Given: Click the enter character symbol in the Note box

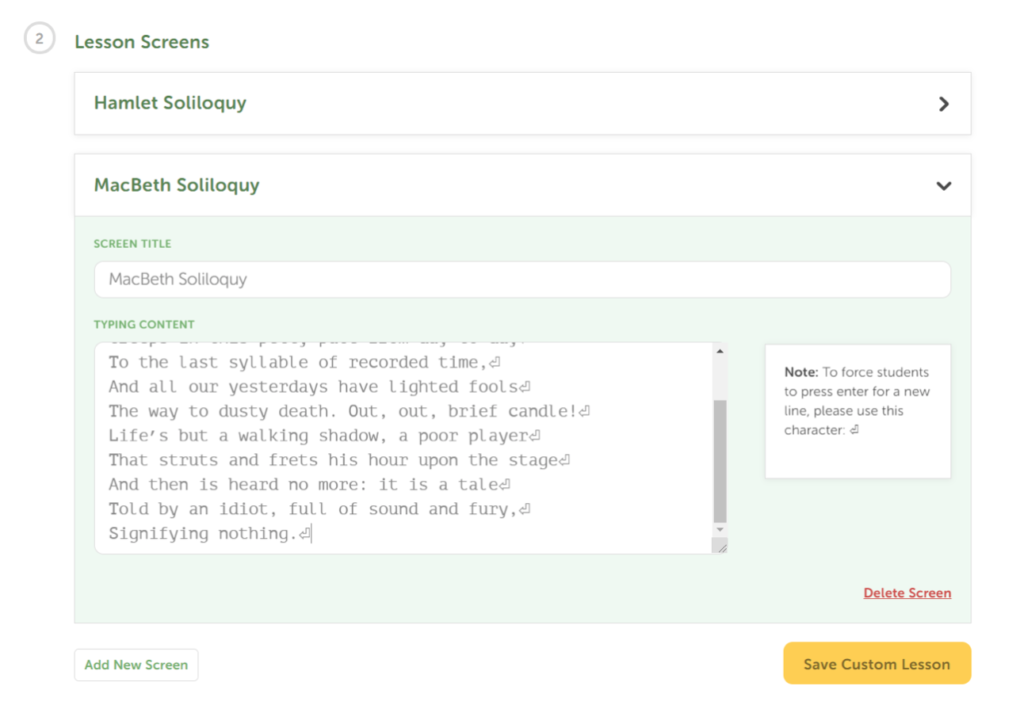Looking at the screenshot, I should 854,430.
